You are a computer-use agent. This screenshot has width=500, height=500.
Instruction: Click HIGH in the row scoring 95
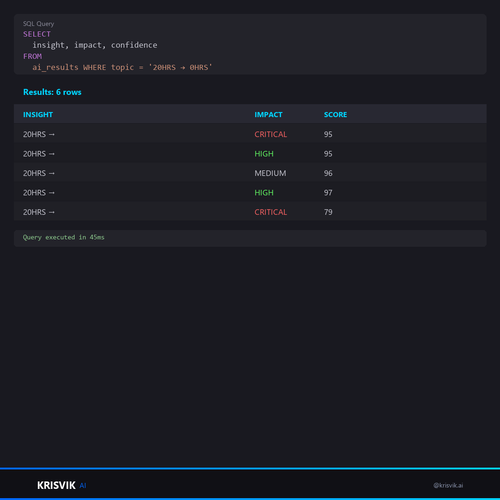pyautogui.click(x=264, y=154)
